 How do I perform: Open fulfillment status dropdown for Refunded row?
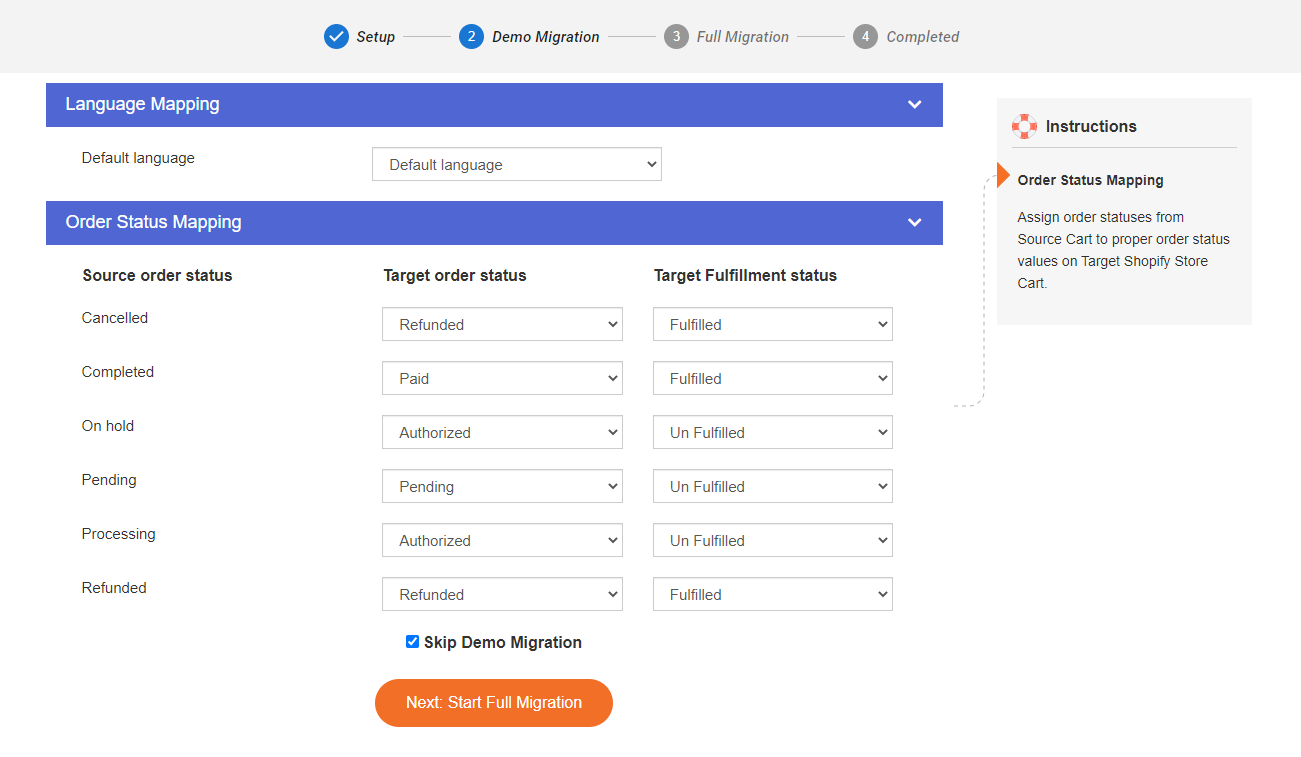point(773,594)
